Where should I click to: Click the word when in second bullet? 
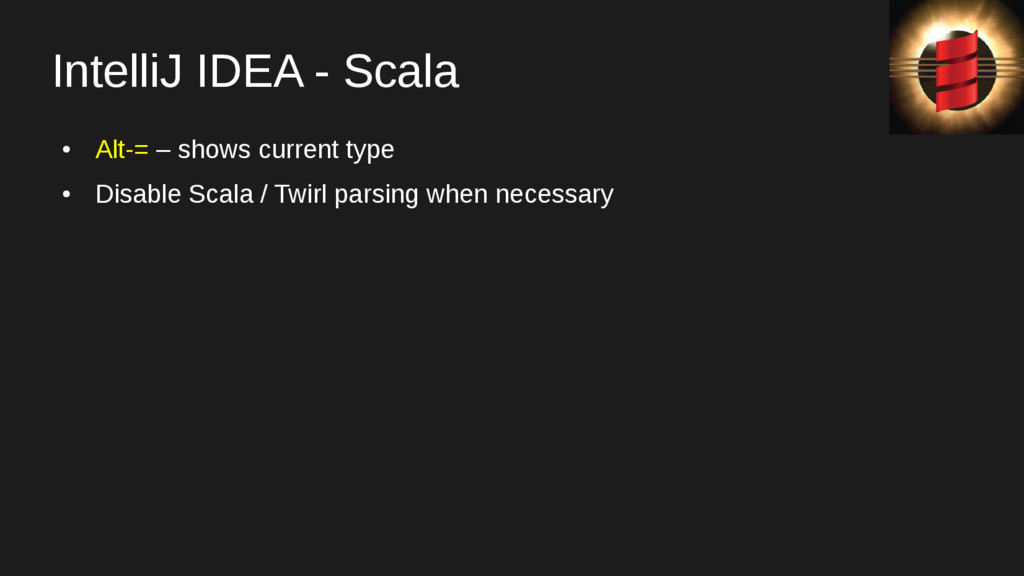coord(456,194)
